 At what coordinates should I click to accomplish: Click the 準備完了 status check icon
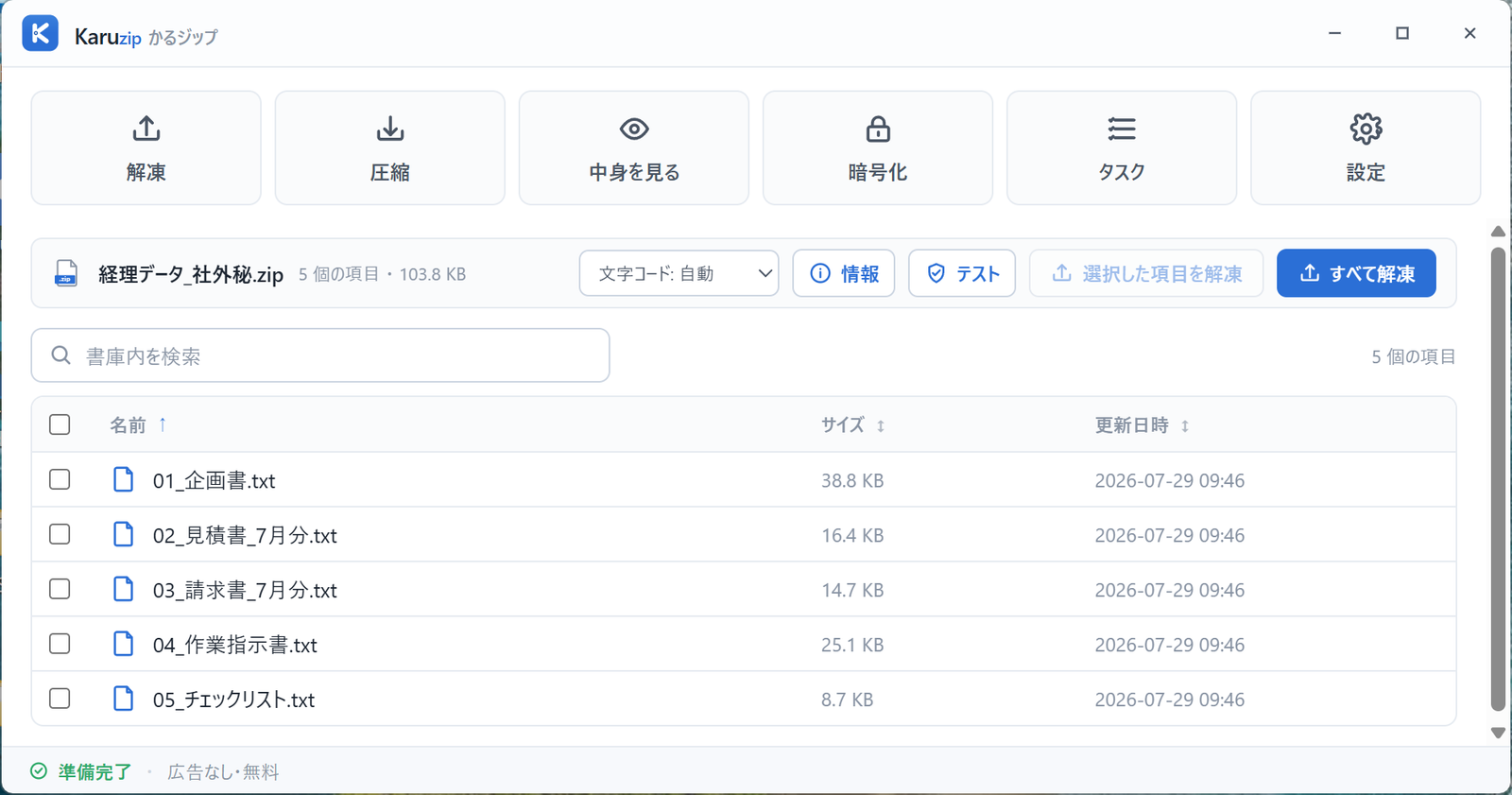[39, 771]
